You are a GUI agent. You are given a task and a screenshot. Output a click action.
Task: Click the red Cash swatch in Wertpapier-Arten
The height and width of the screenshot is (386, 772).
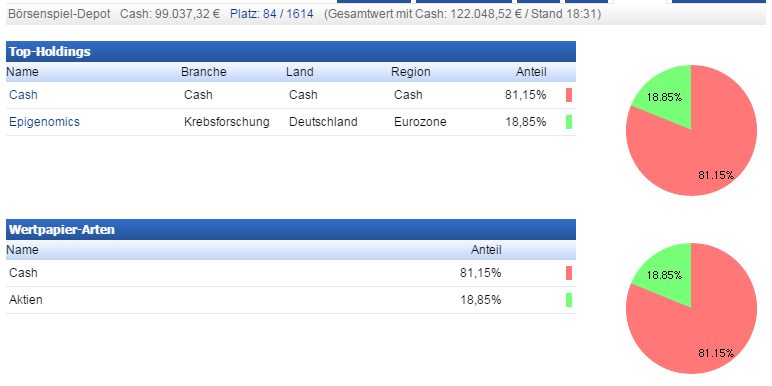(569, 273)
